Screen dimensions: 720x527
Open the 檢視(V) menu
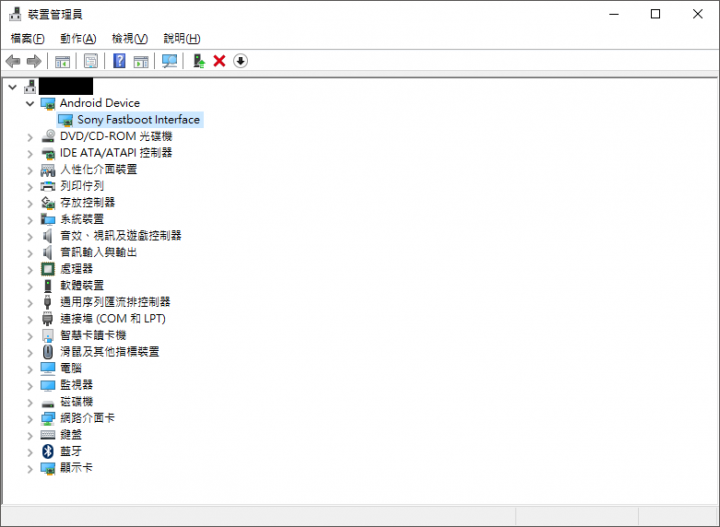130,39
